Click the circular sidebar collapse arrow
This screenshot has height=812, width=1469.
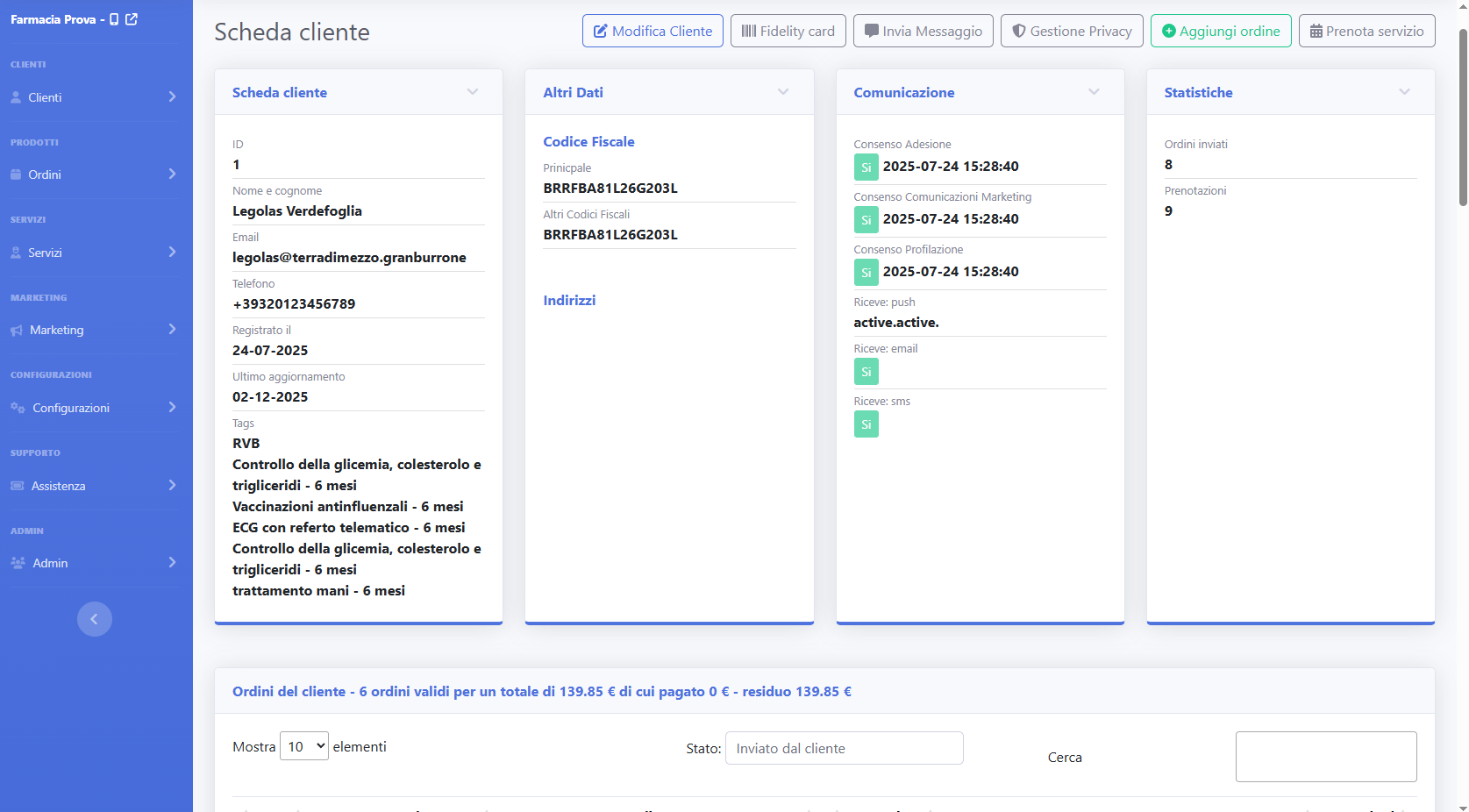(95, 619)
